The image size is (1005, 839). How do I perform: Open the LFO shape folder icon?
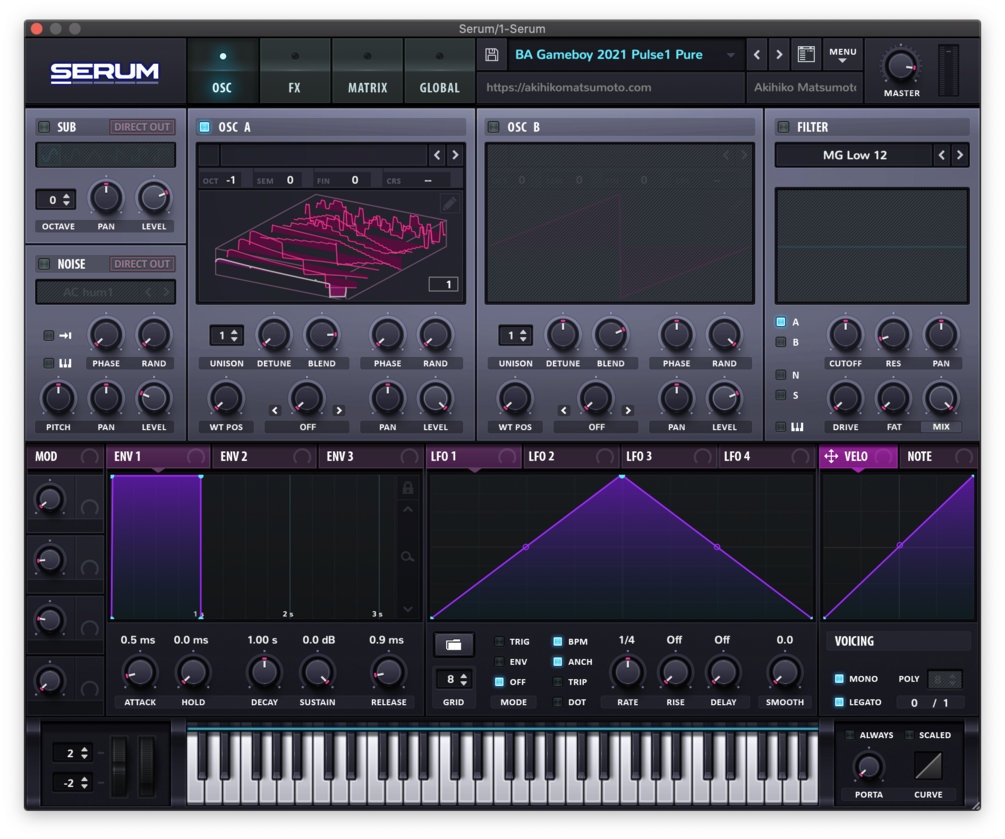[x=453, y=645]
